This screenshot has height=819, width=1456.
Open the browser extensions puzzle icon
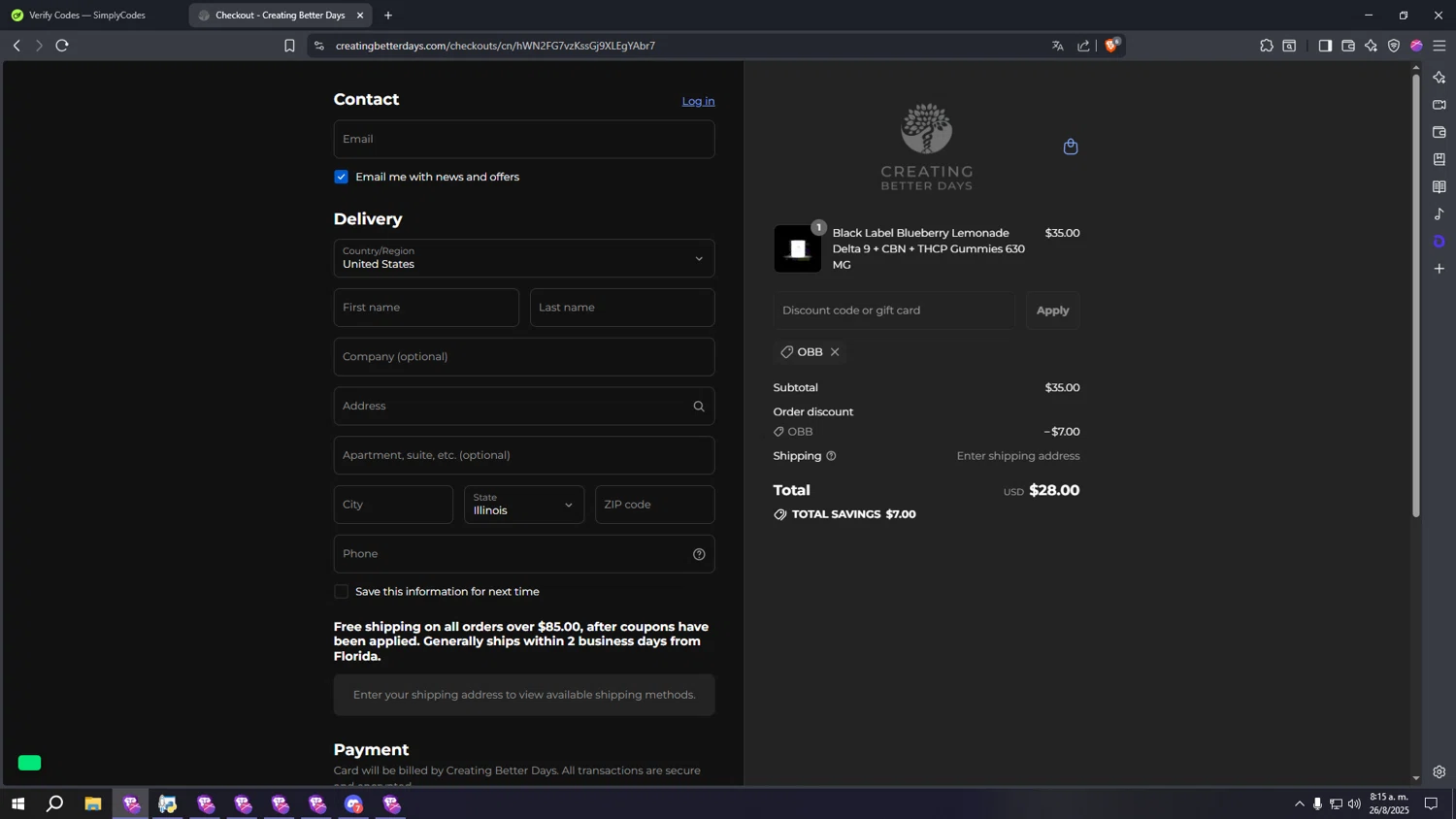tap(1267, 46)
